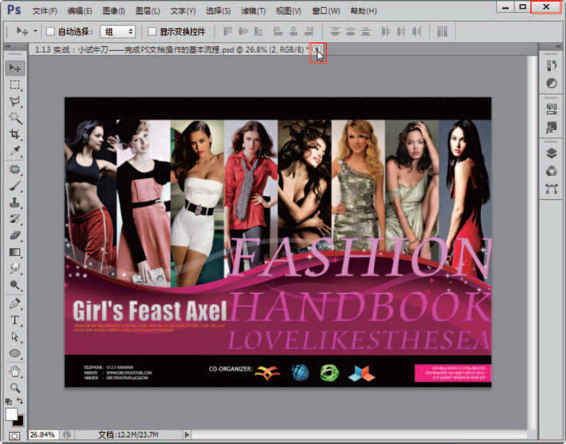Close the document tab
Image resolution: width=566 pixels, height=444 pixels.
(x=318, y=50)
